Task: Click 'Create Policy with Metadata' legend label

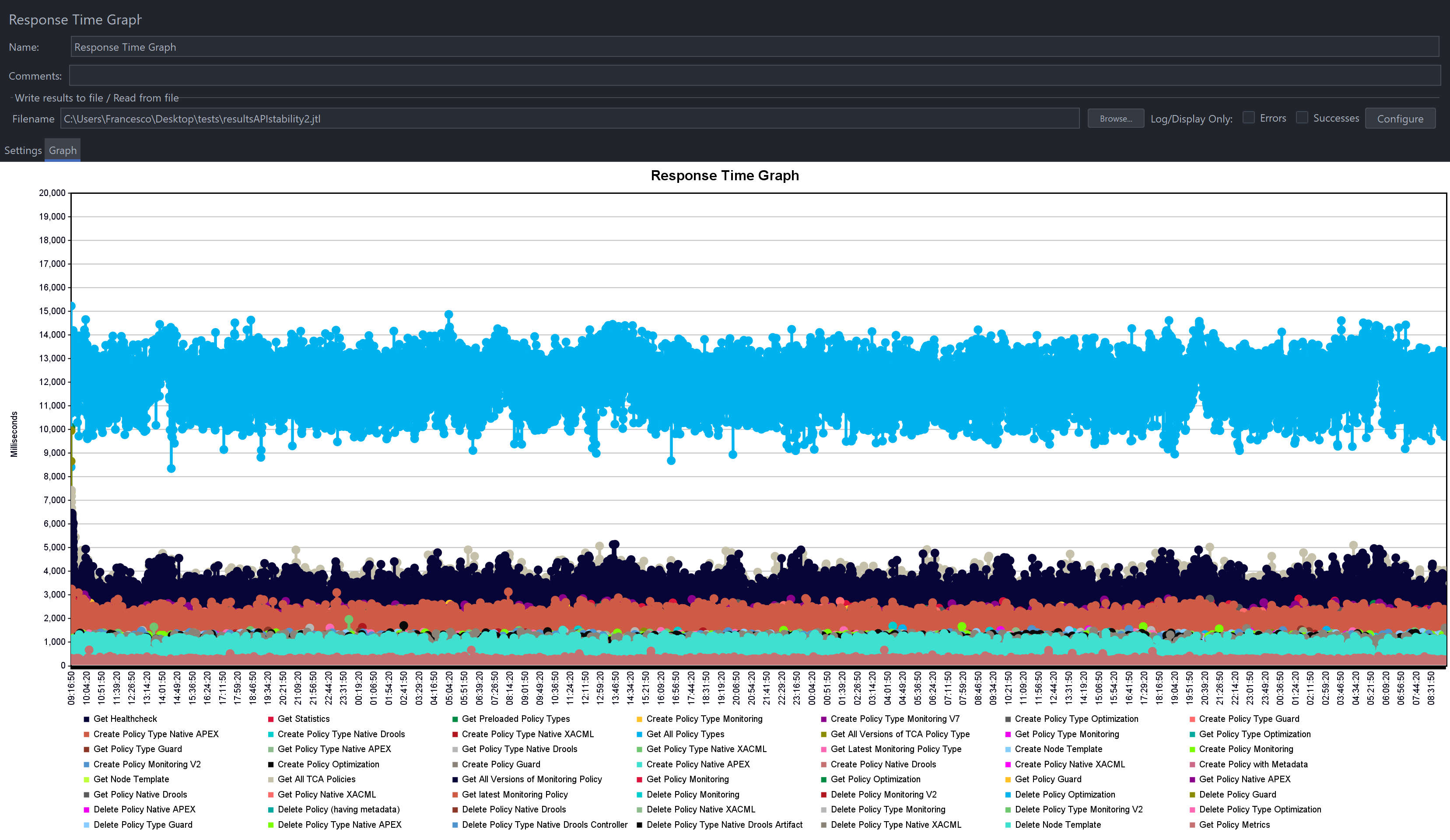Action: (x=1253, y=765)
